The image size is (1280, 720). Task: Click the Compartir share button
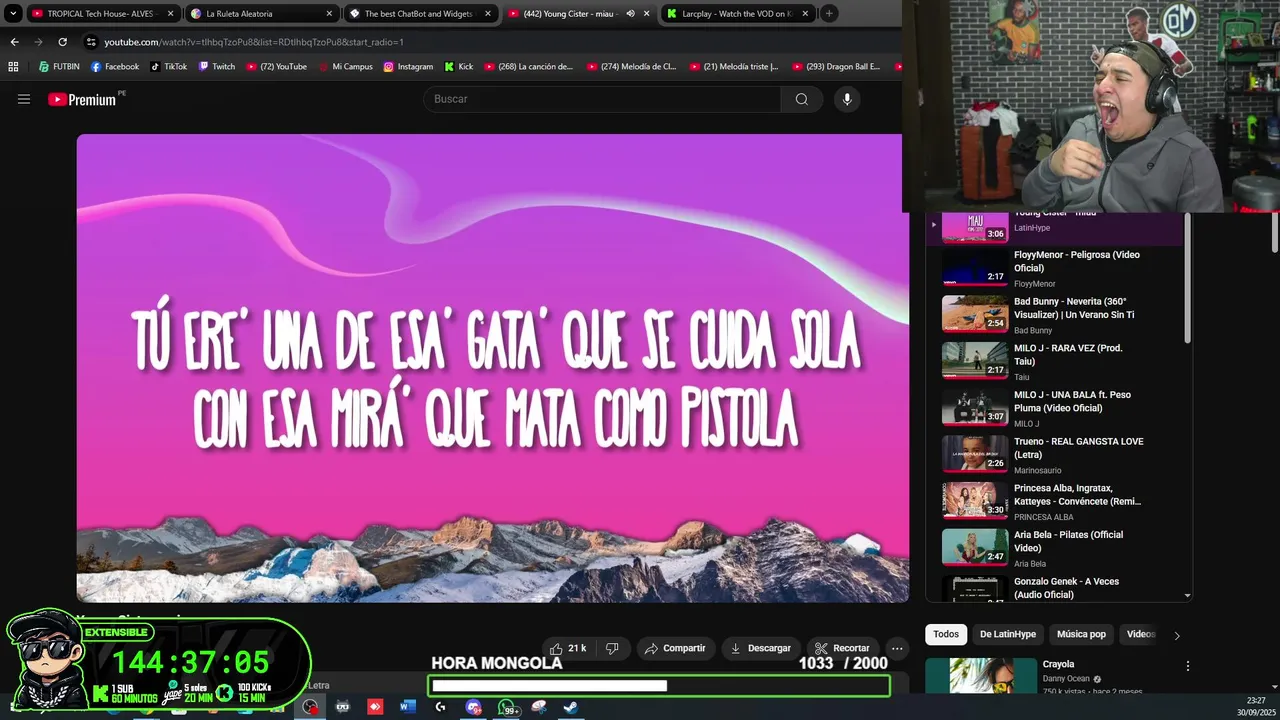point(675,648)
